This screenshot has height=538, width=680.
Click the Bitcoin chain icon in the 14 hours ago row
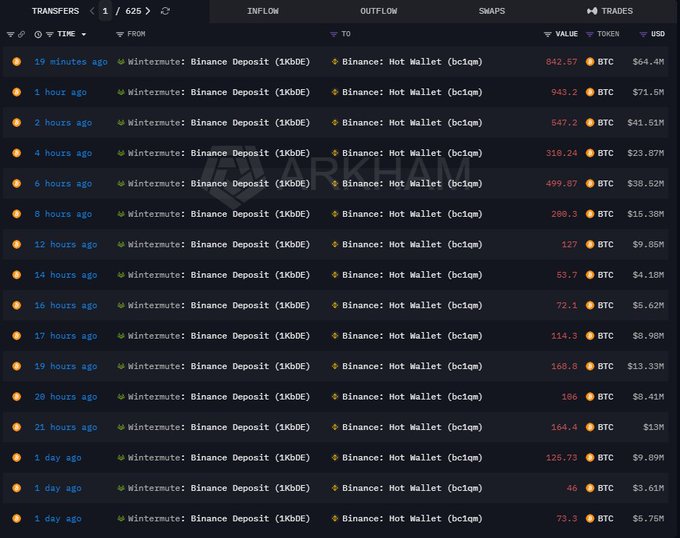click(x=16, y=275)
